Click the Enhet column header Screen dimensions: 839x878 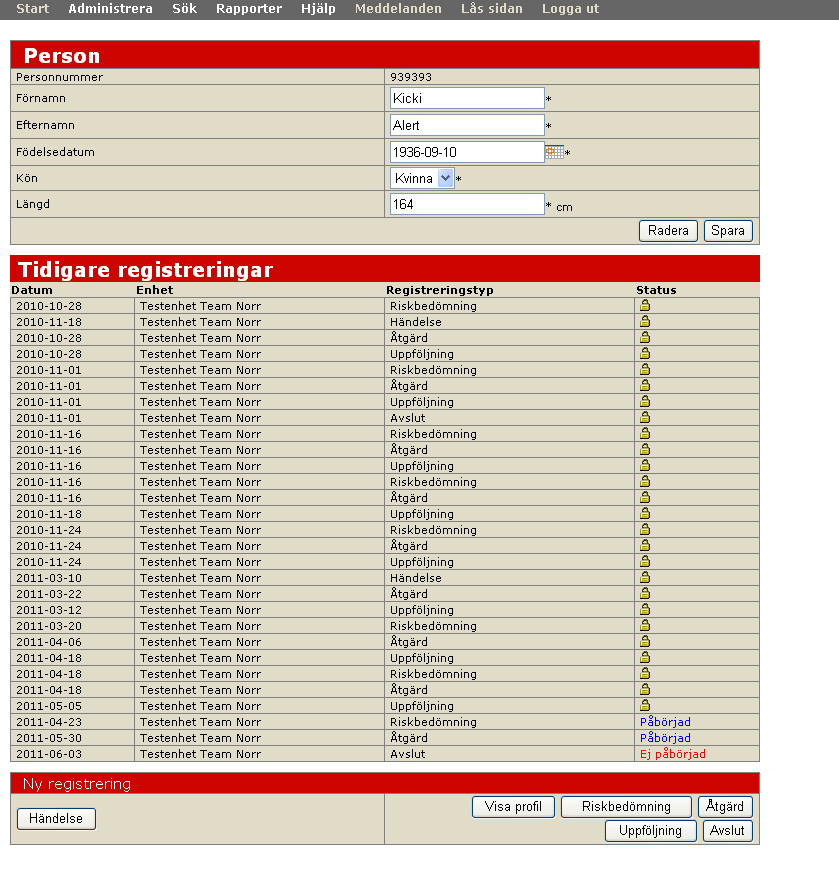155,290
